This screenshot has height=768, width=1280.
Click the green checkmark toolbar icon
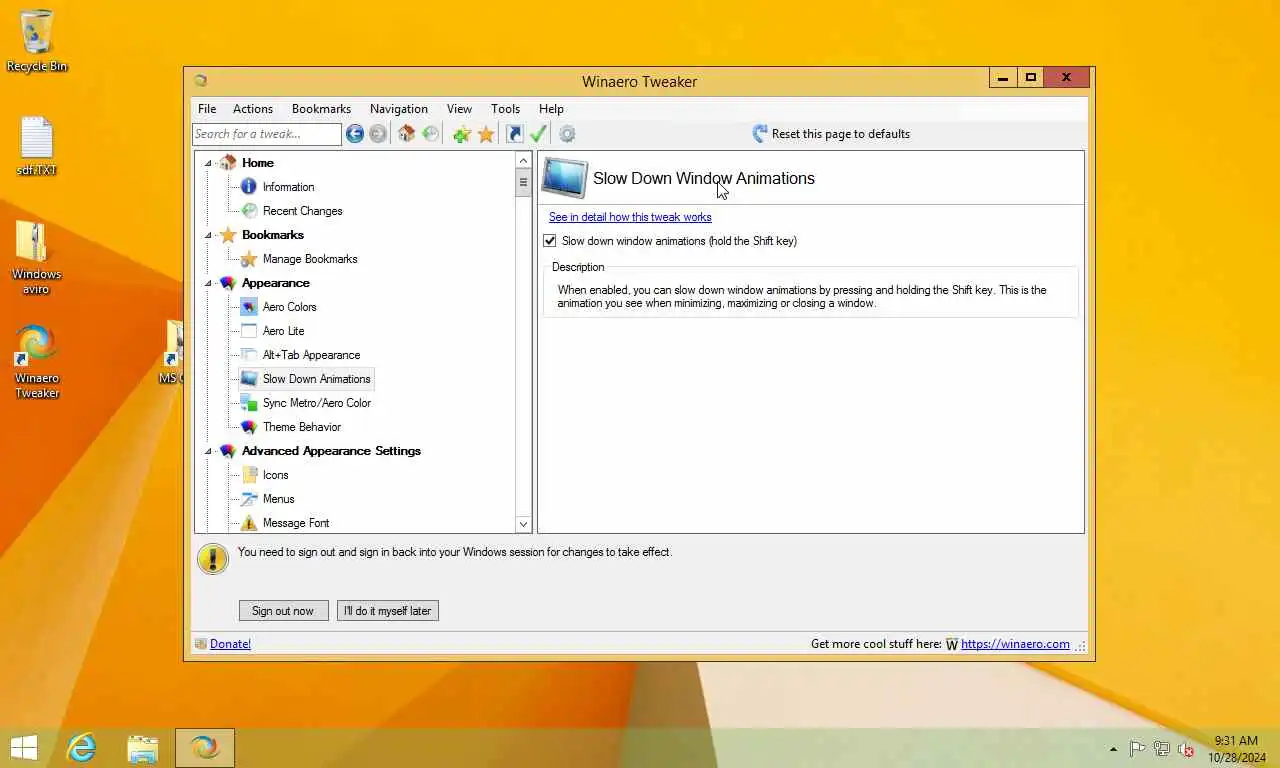pyautogui.click(x=538, y=134)
